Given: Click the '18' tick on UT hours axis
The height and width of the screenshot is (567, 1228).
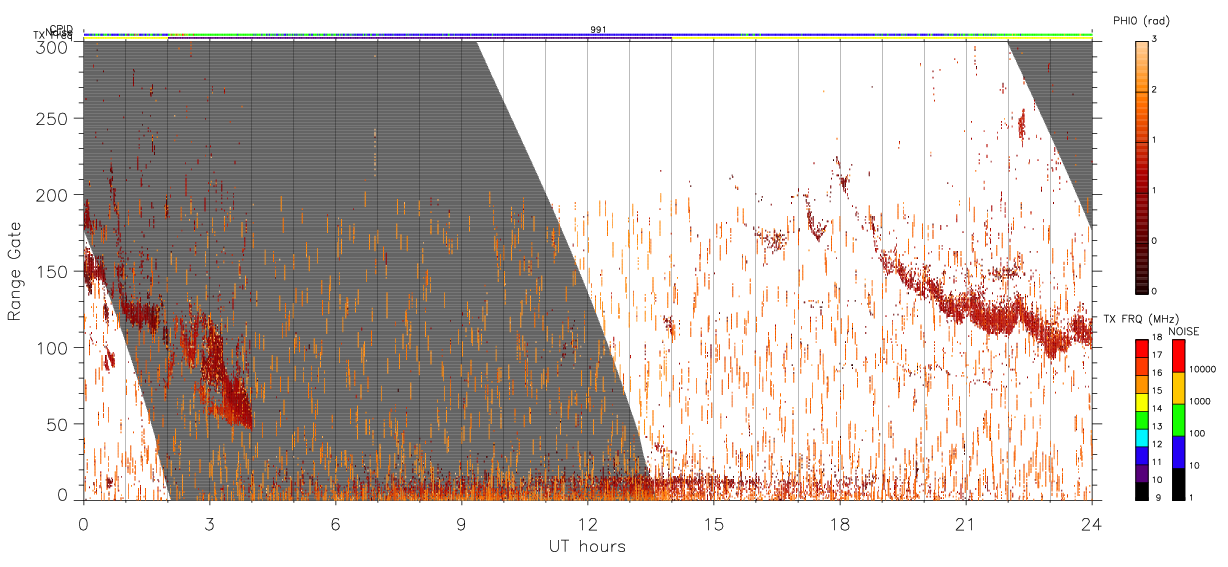Looking at the screenshot, I should (x=840, y=524).
